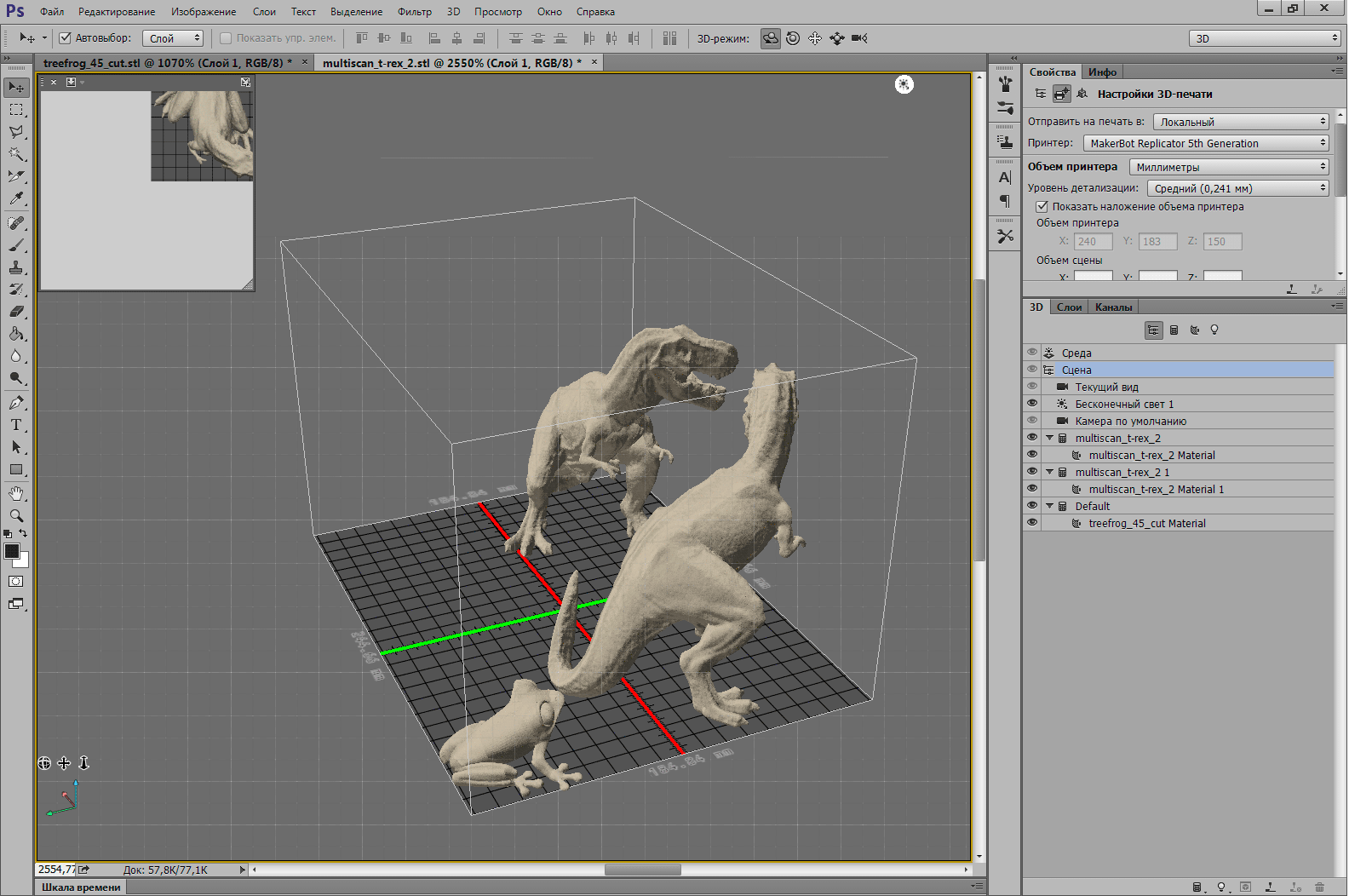1349x896 pixels.
Task: Select treefrog_45_cut Material item
Action: (1146, 524)
